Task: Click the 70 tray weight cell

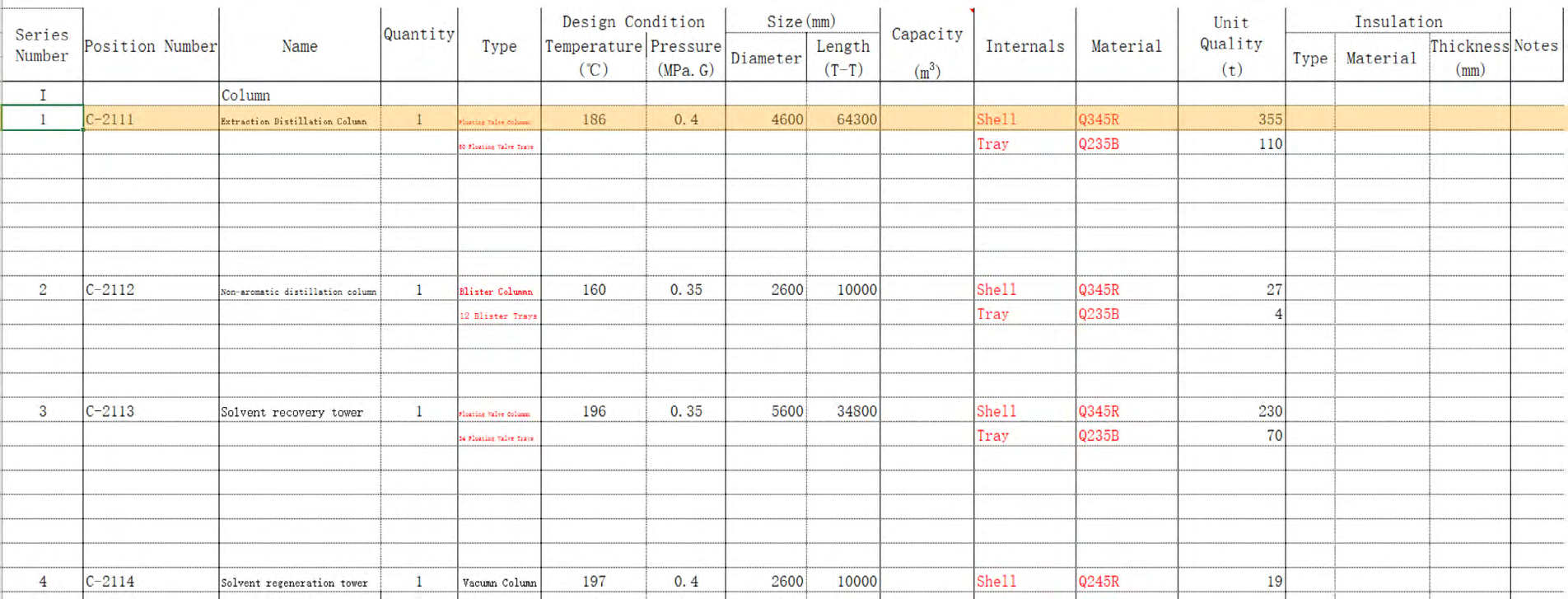Action: click(x=1231, y=435)
